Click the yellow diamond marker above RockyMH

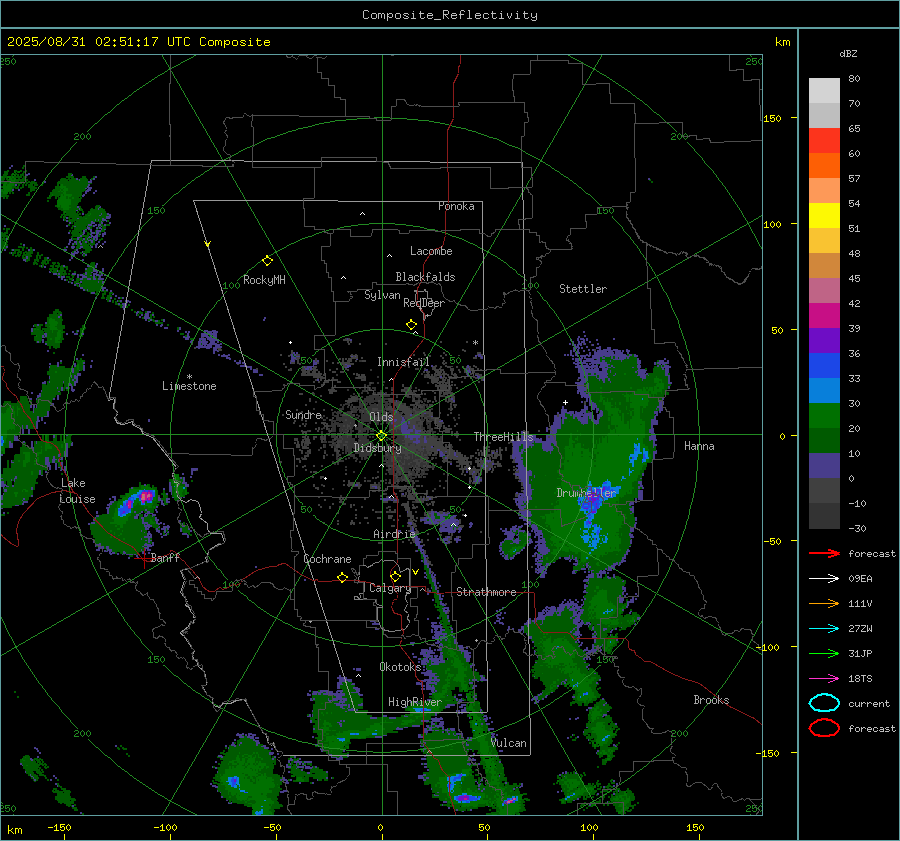pyautogui.click(x=267, y=261)
